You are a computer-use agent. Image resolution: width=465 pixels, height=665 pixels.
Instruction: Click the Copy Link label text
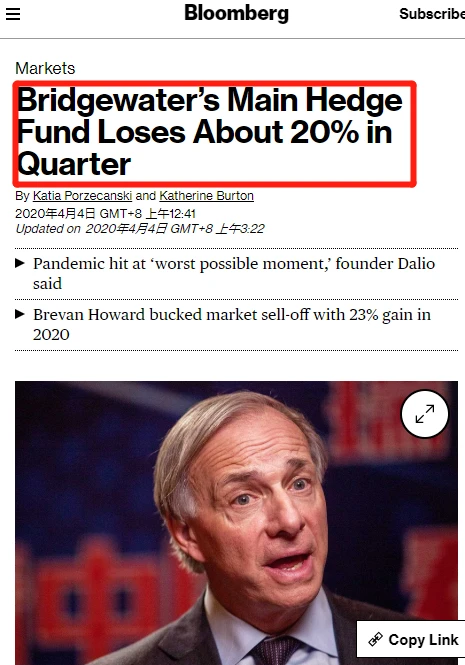click(423, 639)
